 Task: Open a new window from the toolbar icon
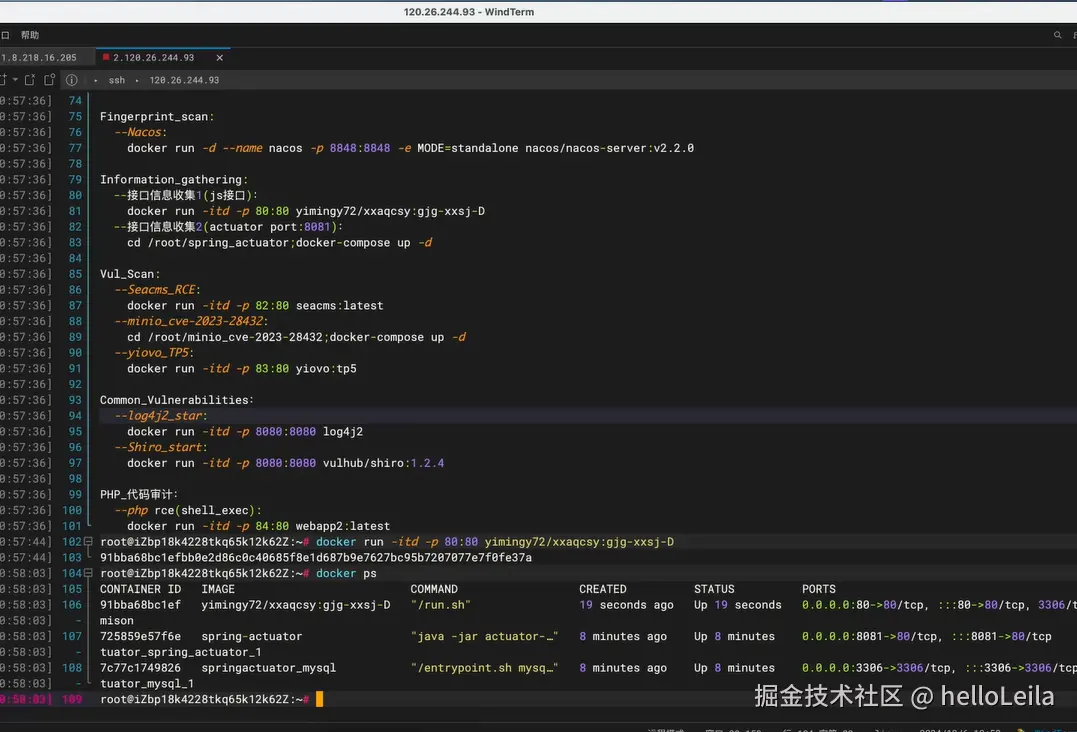[x=49, y=79]
